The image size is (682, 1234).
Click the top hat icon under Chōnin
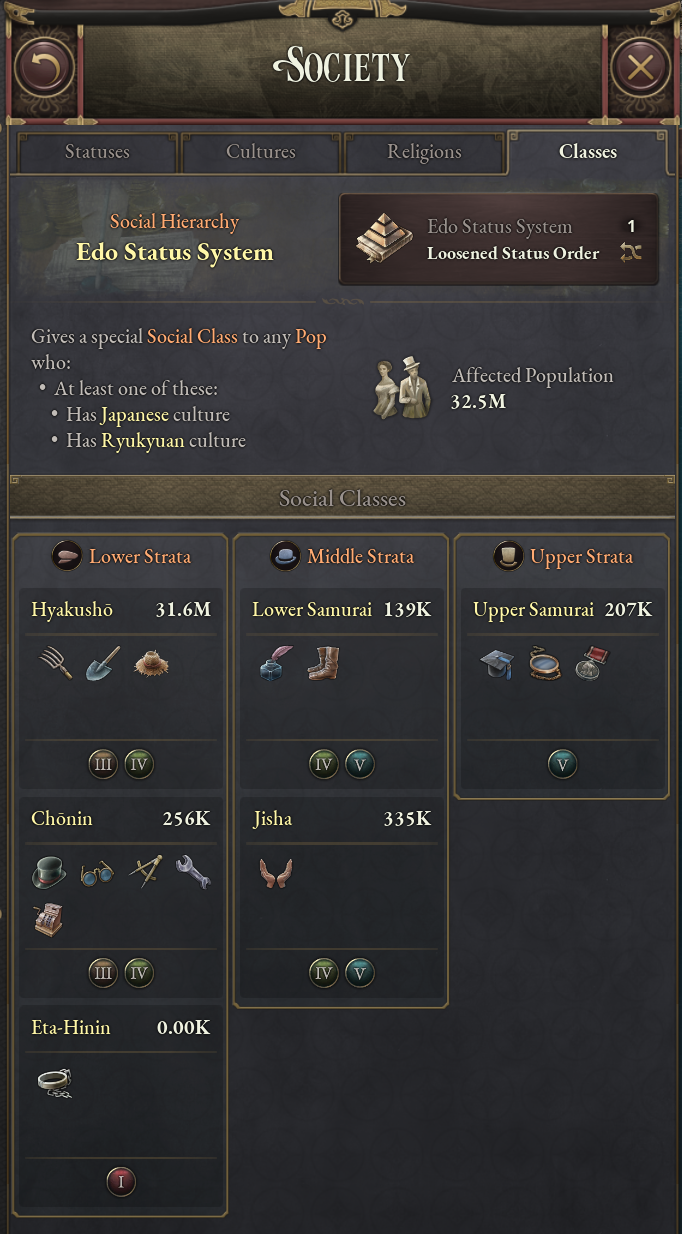coord(49,873)
